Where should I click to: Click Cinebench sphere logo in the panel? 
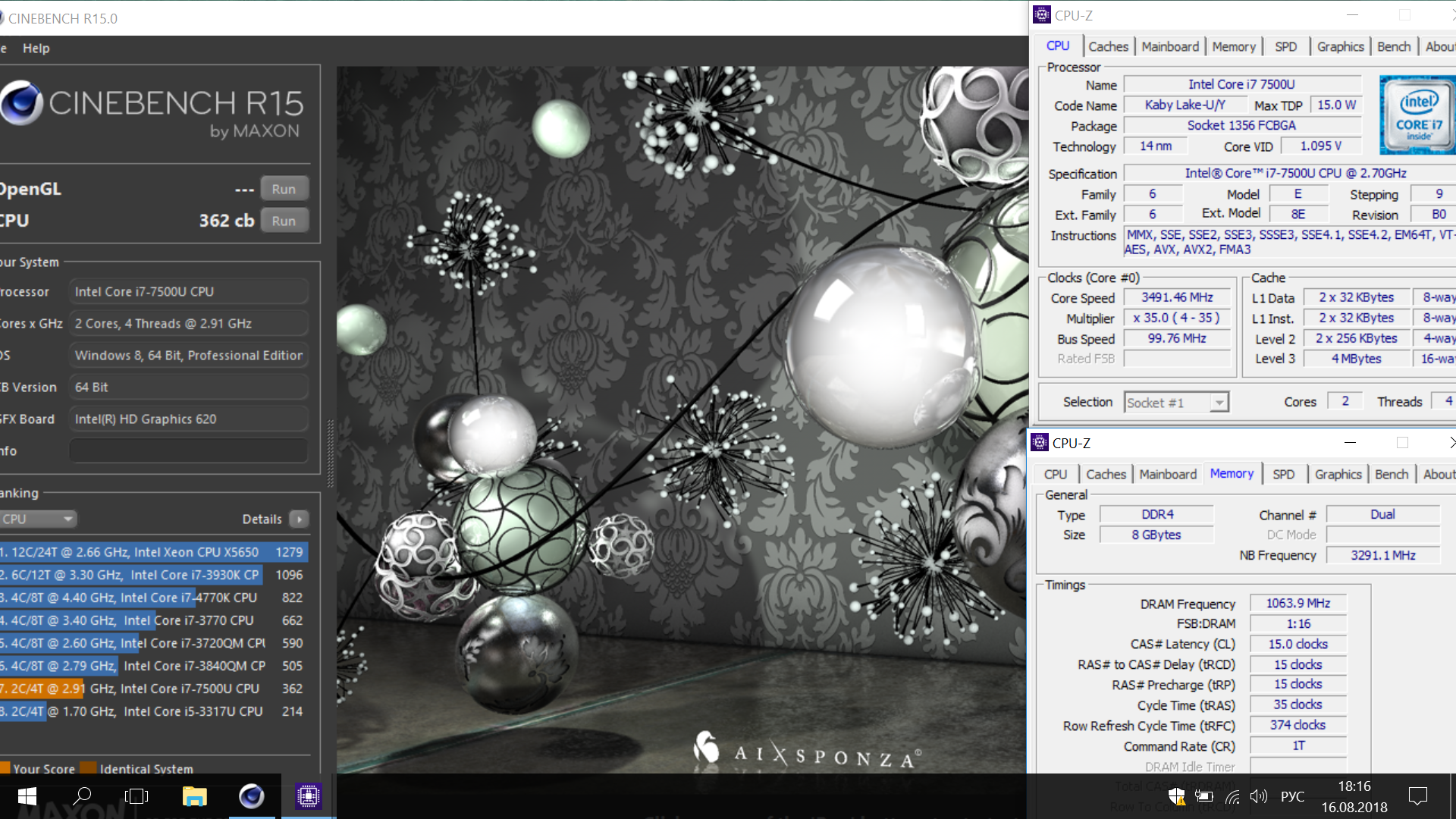point(21,102)
